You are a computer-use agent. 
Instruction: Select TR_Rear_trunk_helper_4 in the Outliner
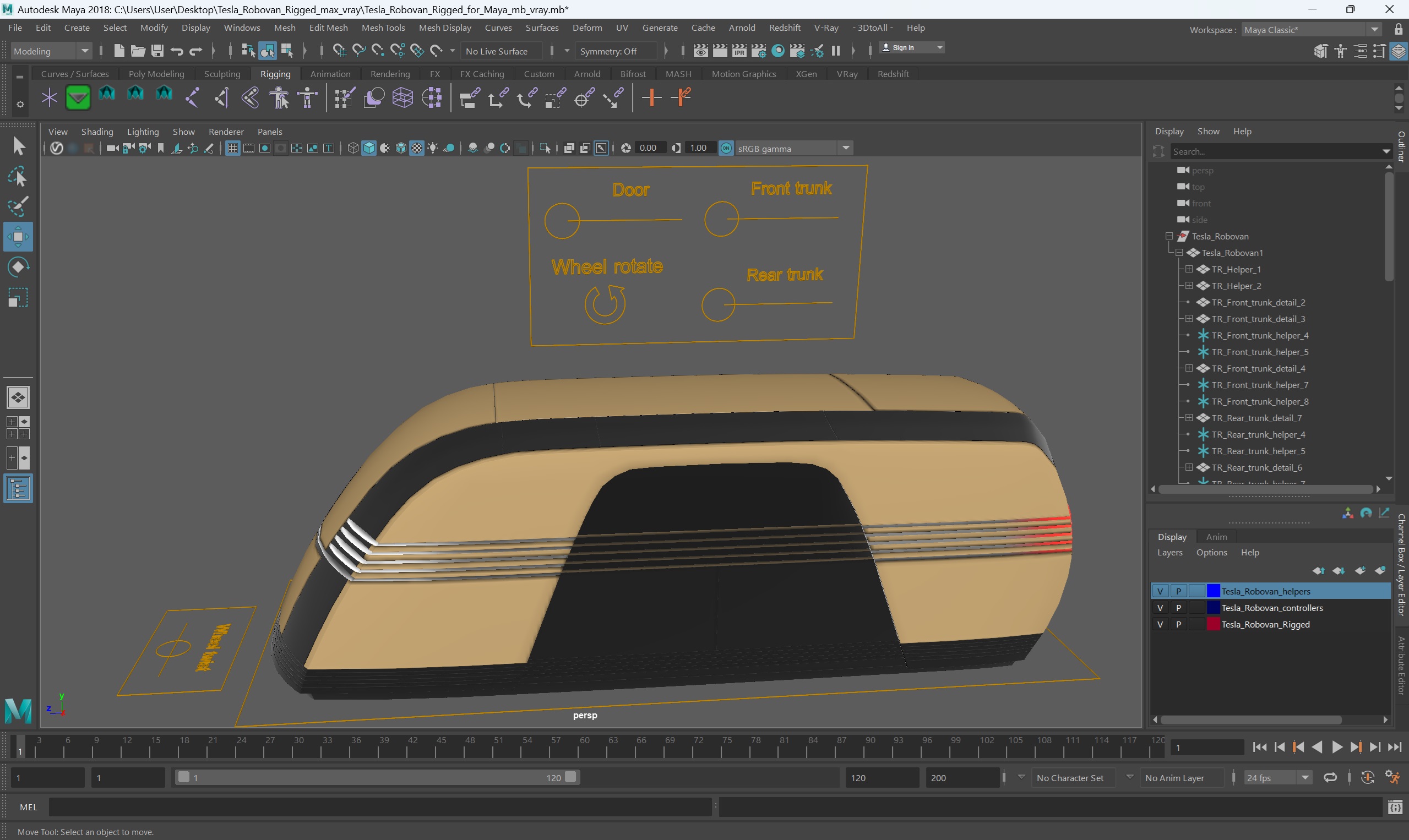click(1258, 434)
